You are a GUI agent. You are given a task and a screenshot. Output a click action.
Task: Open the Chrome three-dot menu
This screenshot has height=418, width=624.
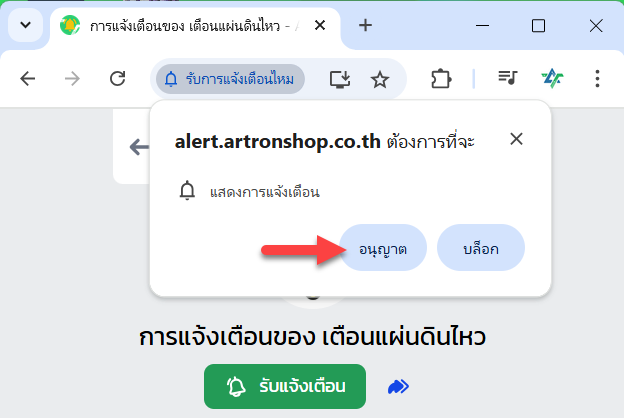(x=597, y=78)
